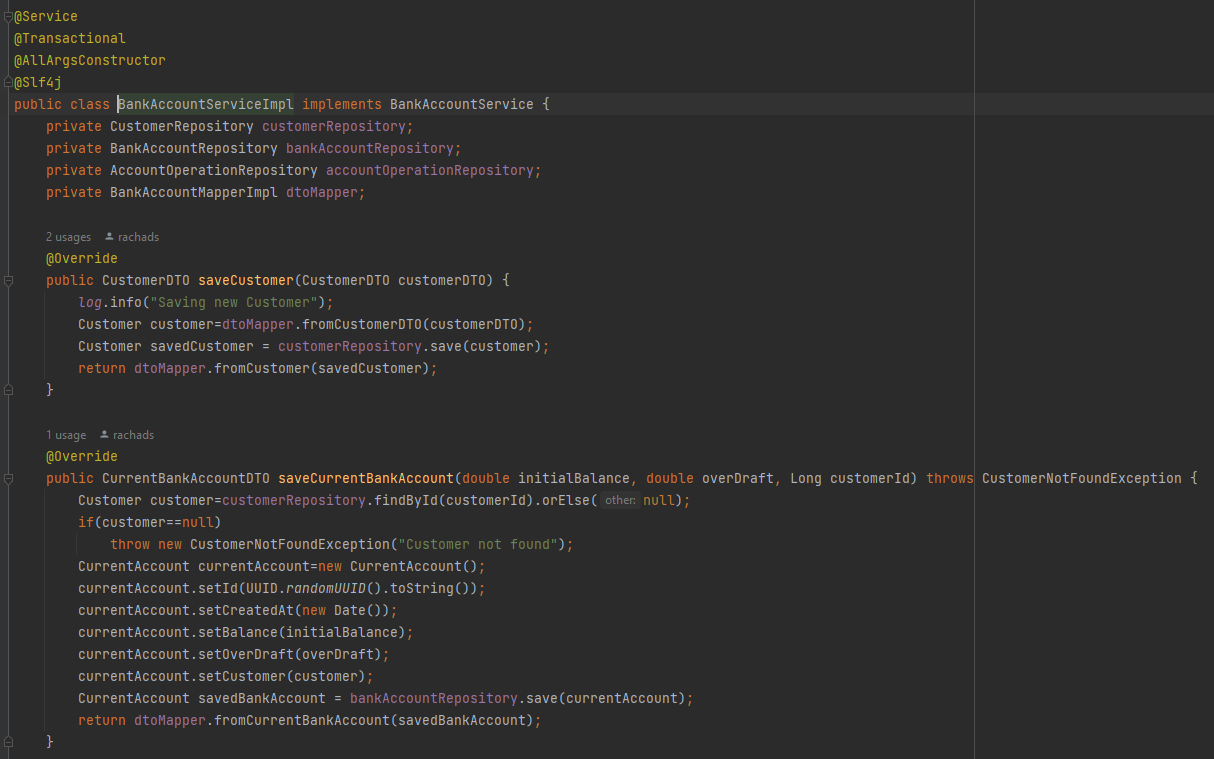Place caret on BankAccountServiceImpl class name
This screenshot has width=1214, height=759.
tap(205, 104)
